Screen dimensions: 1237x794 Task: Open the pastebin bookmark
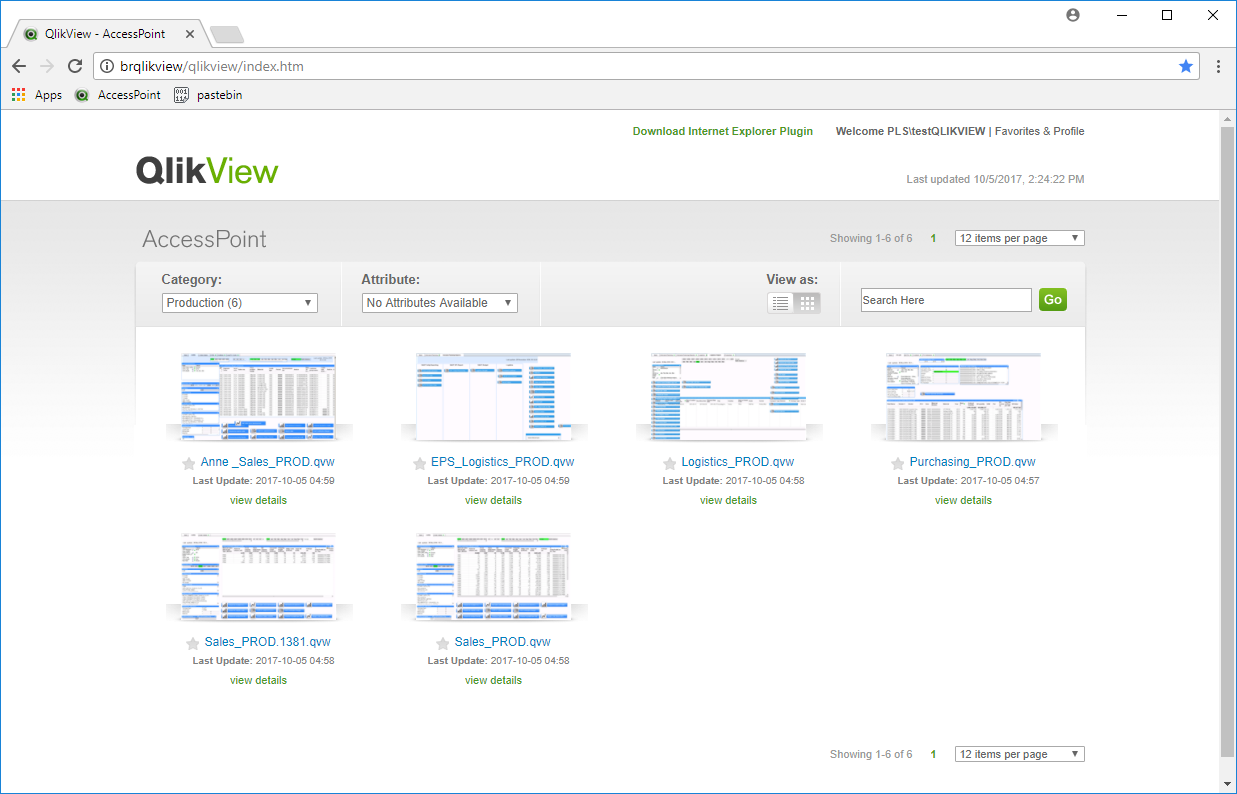point(208,95)
